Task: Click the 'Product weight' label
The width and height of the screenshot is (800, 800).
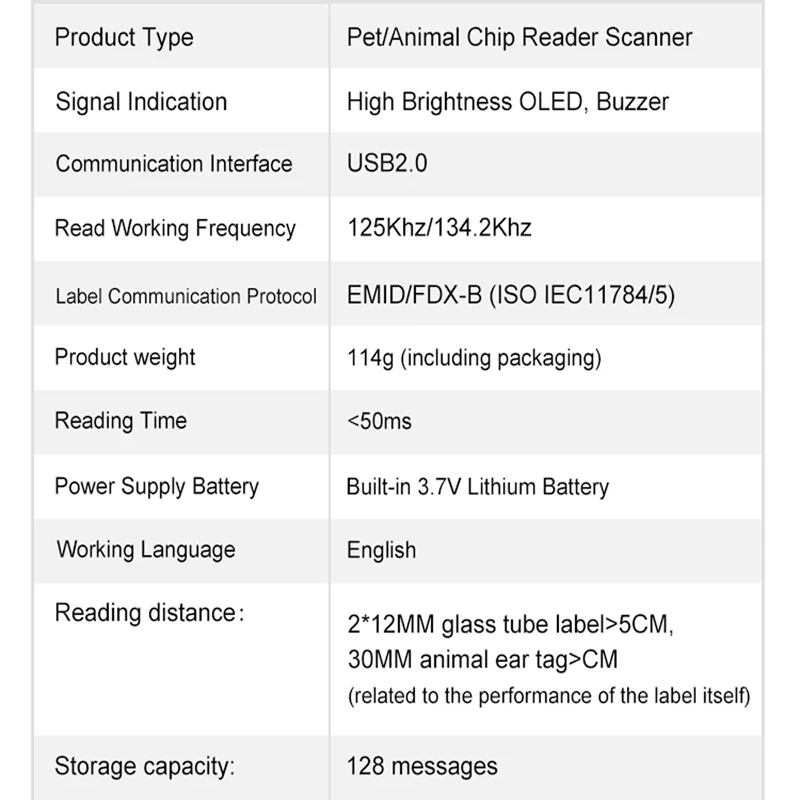Action: point(125,357)
